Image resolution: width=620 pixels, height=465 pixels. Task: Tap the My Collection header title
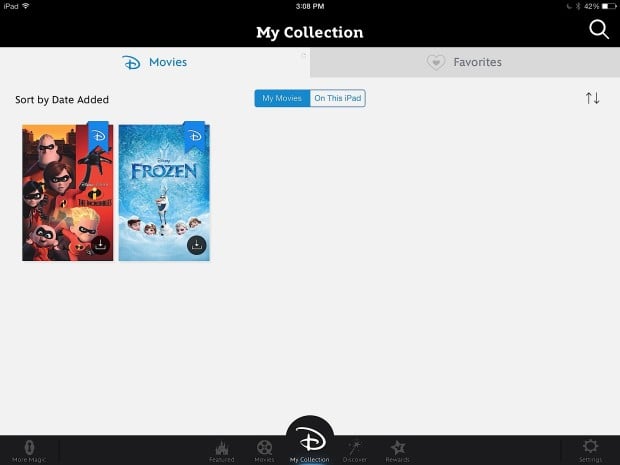(x=310, y=32)
